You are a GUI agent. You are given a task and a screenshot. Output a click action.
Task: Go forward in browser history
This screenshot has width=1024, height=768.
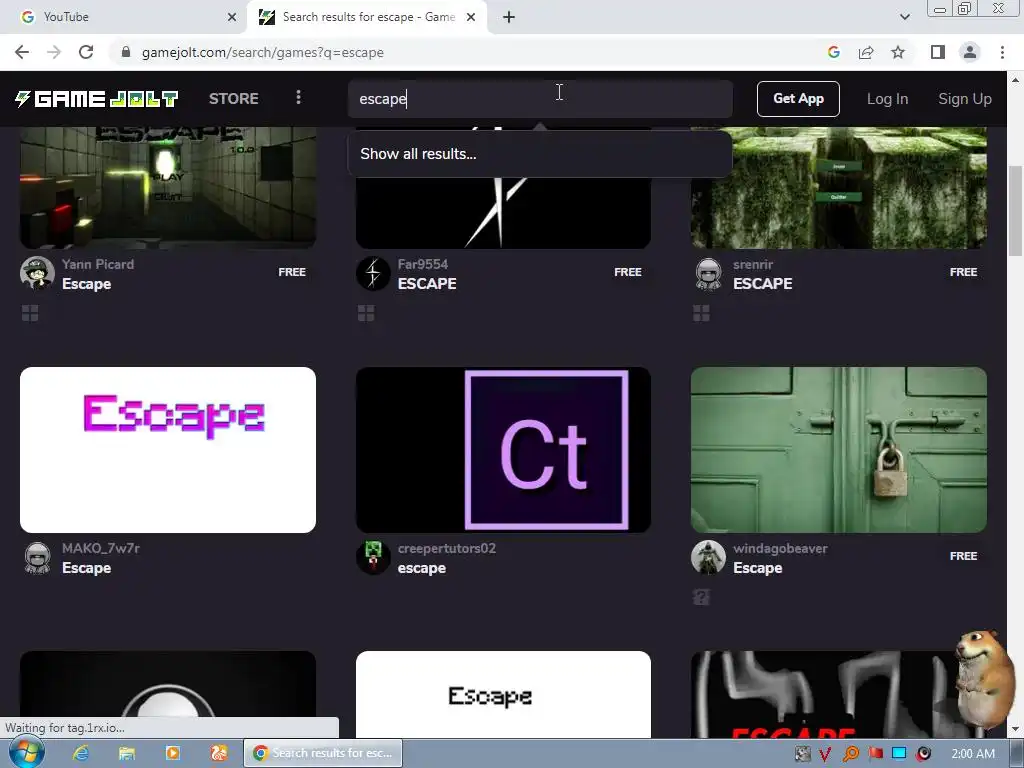pos(54,52)
